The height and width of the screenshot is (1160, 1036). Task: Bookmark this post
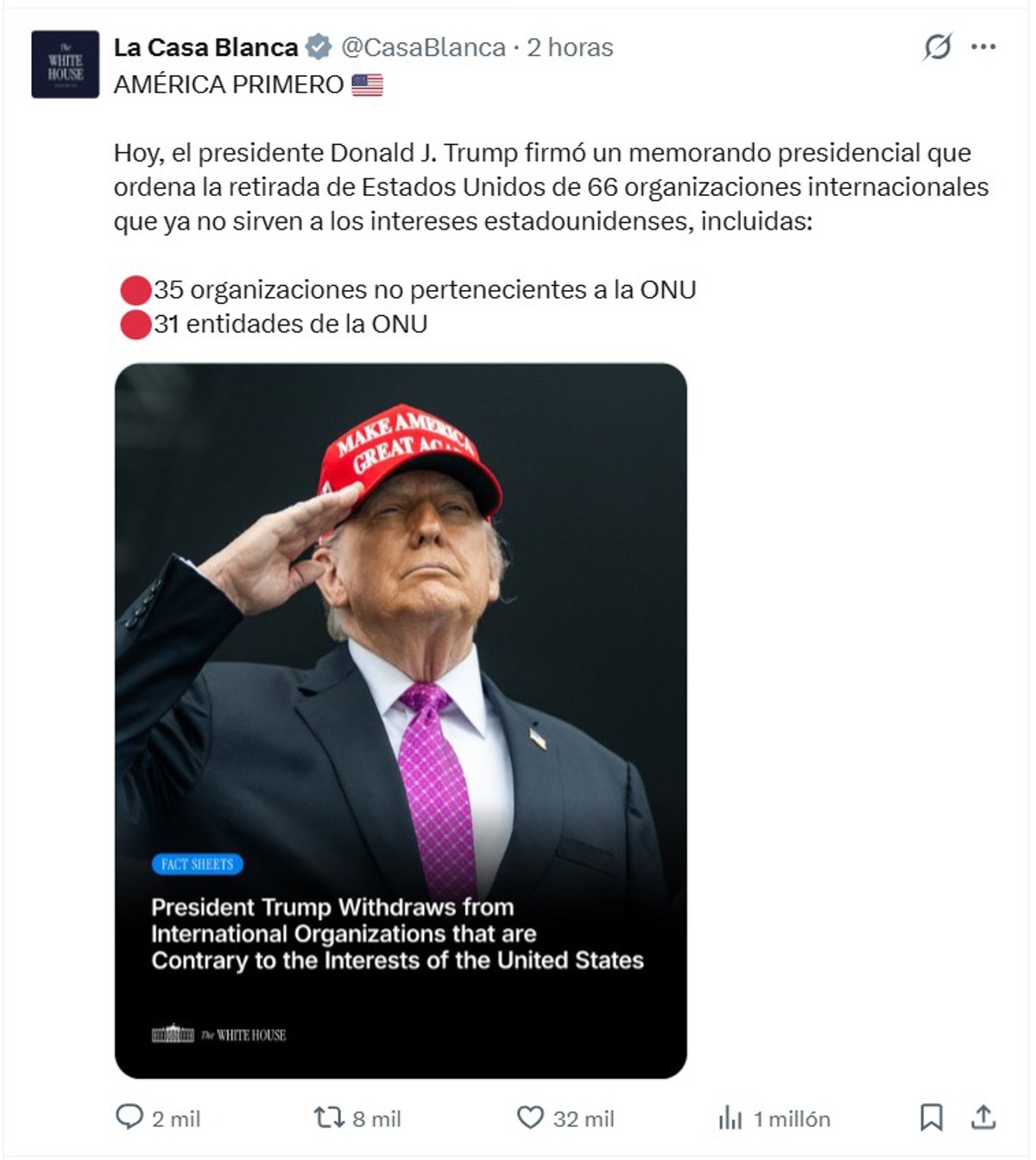click(x=931, y=1118)
